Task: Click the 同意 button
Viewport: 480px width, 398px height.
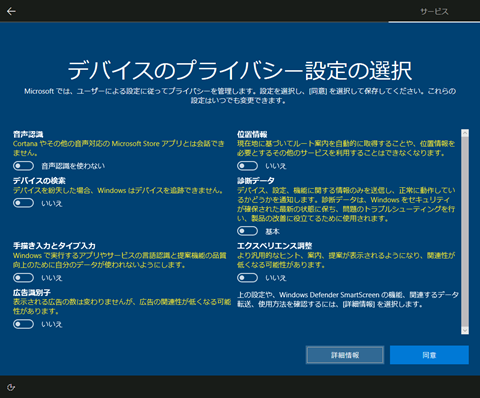Action: coord(429,355)
